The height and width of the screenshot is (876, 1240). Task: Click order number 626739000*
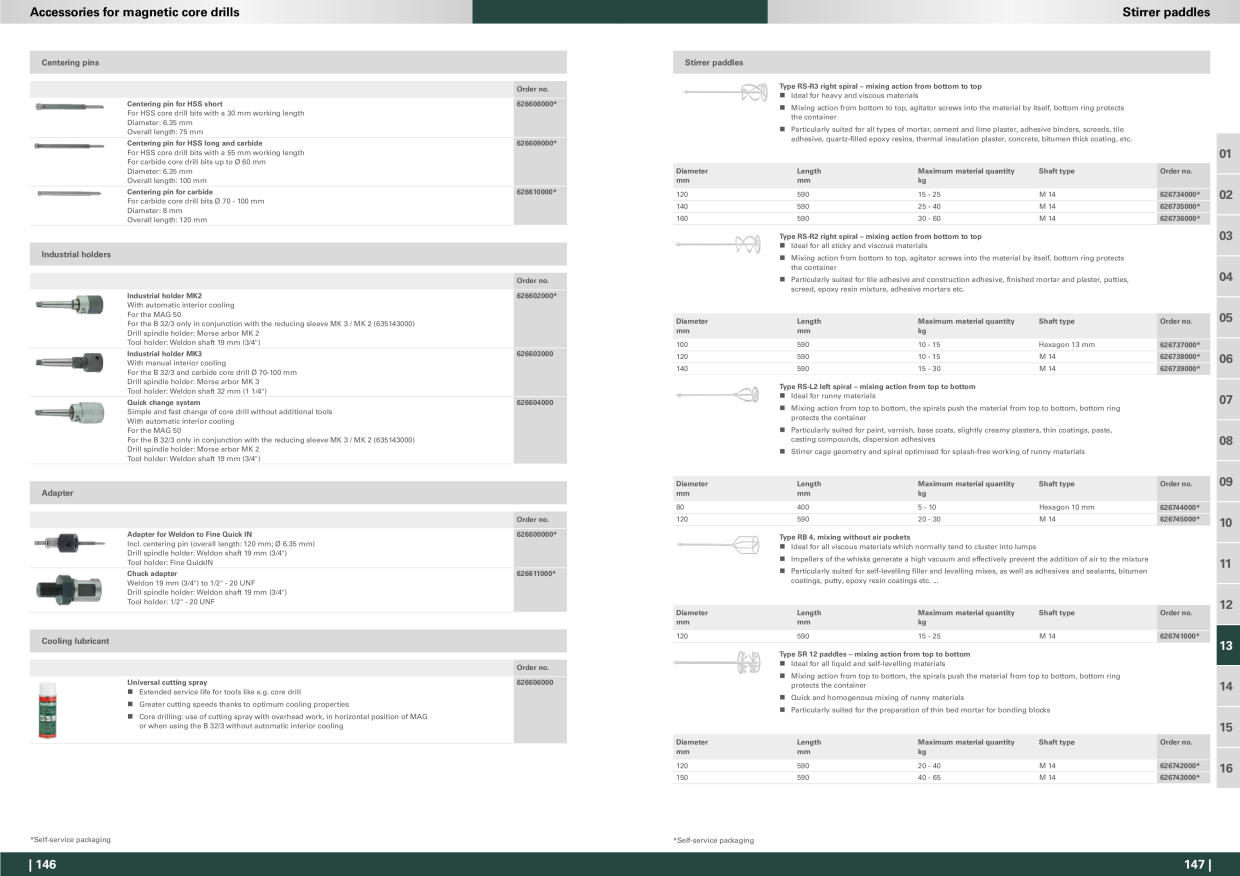[1180, 368]
